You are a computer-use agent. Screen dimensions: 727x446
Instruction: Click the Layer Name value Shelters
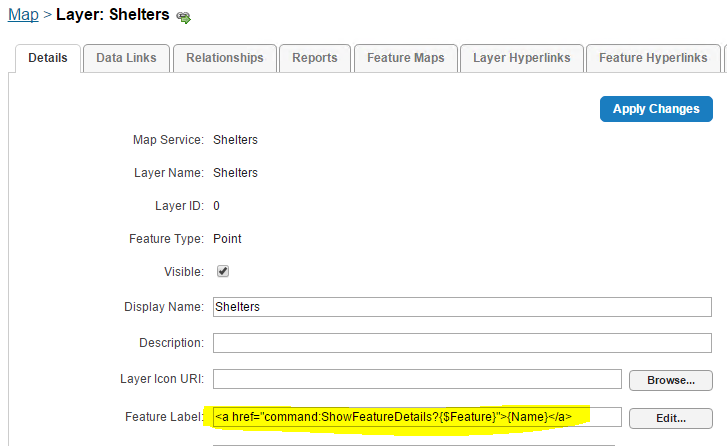point(235,173)
